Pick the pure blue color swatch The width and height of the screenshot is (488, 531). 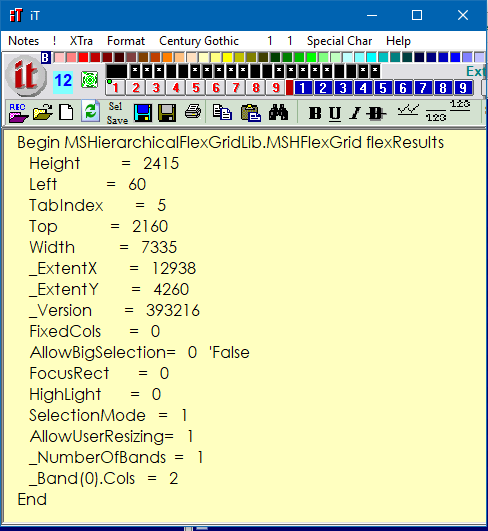pos(455,57)
